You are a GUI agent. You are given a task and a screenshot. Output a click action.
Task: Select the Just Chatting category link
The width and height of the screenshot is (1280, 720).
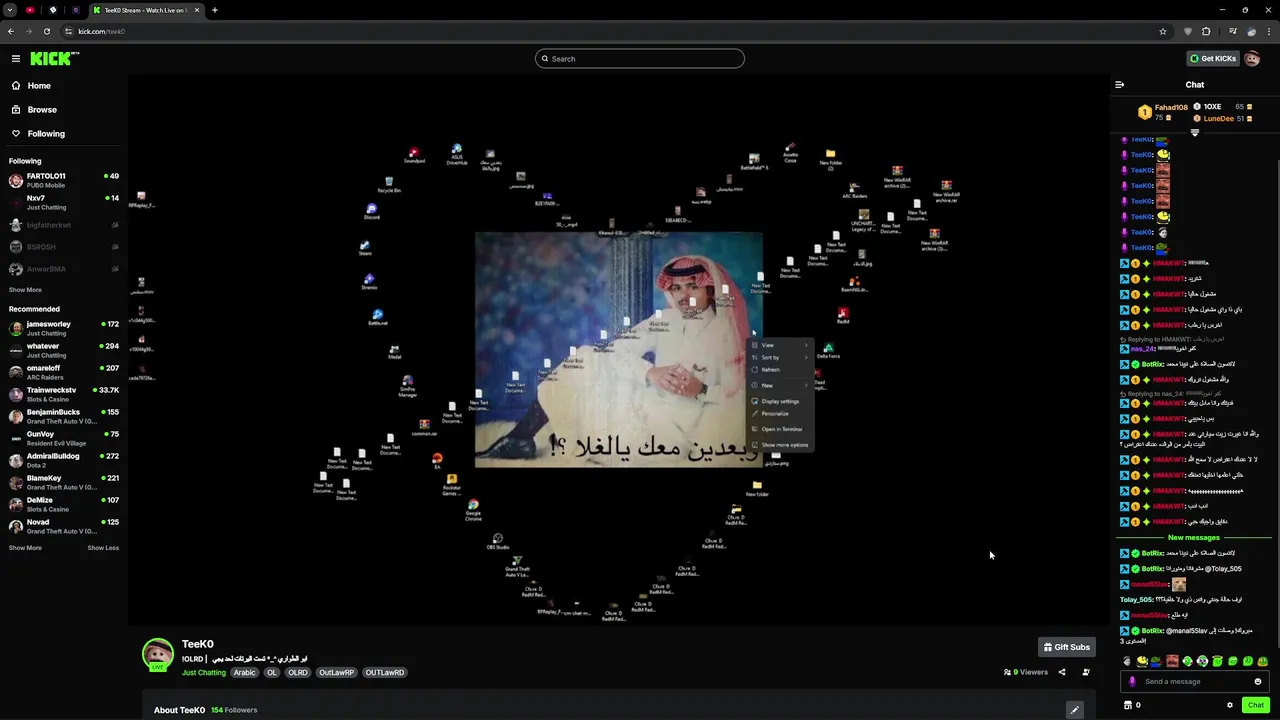pyautogui.click(x=204, y=673)
